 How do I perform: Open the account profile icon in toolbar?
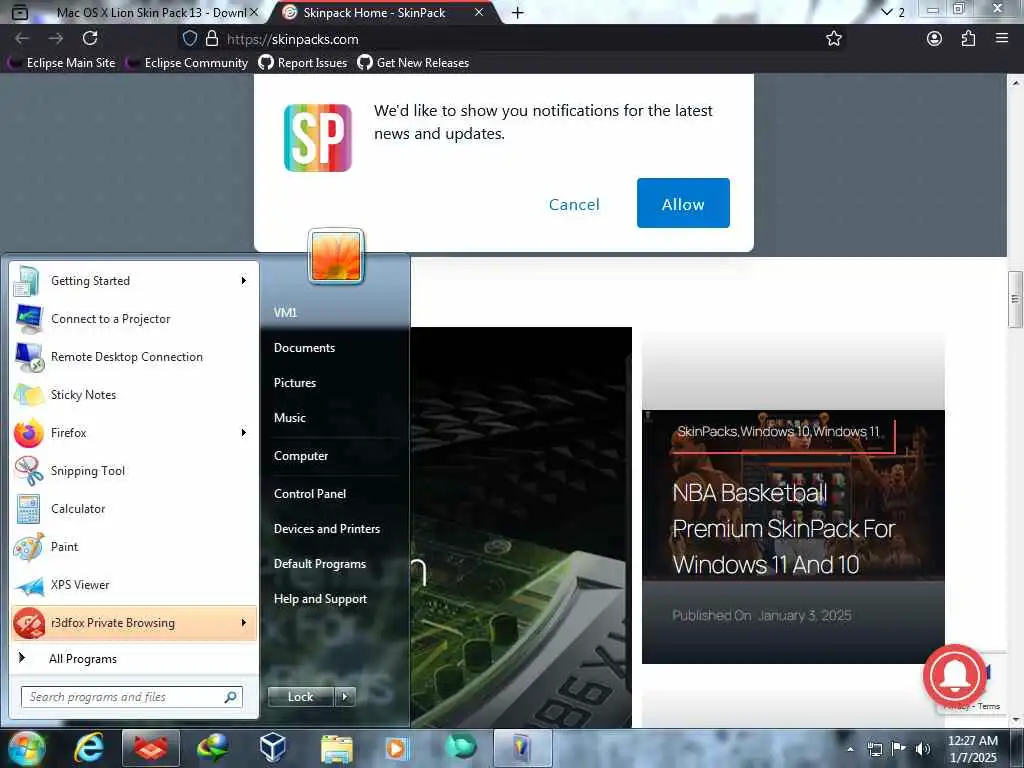pos(935,39)
